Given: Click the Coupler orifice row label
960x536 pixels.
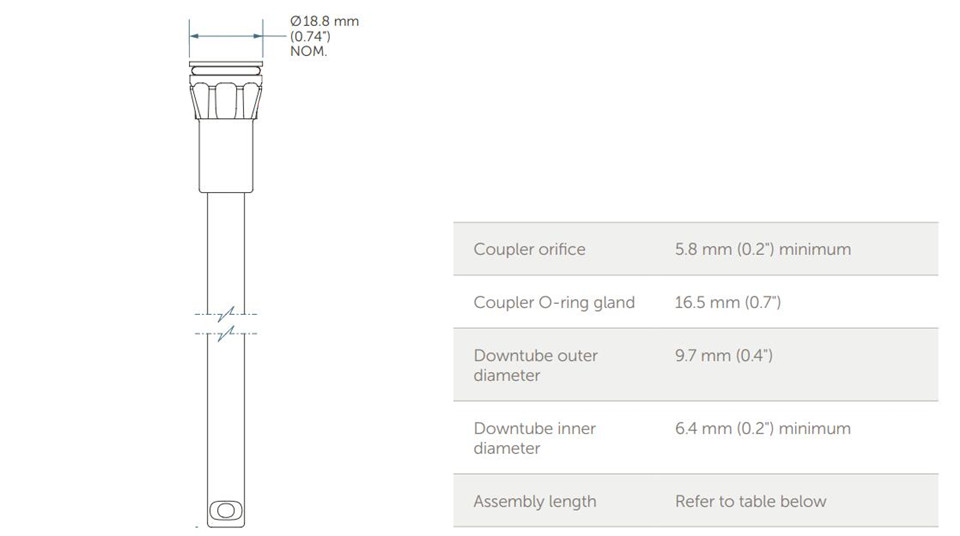Looking at the screenshot, I should [530, 249].
